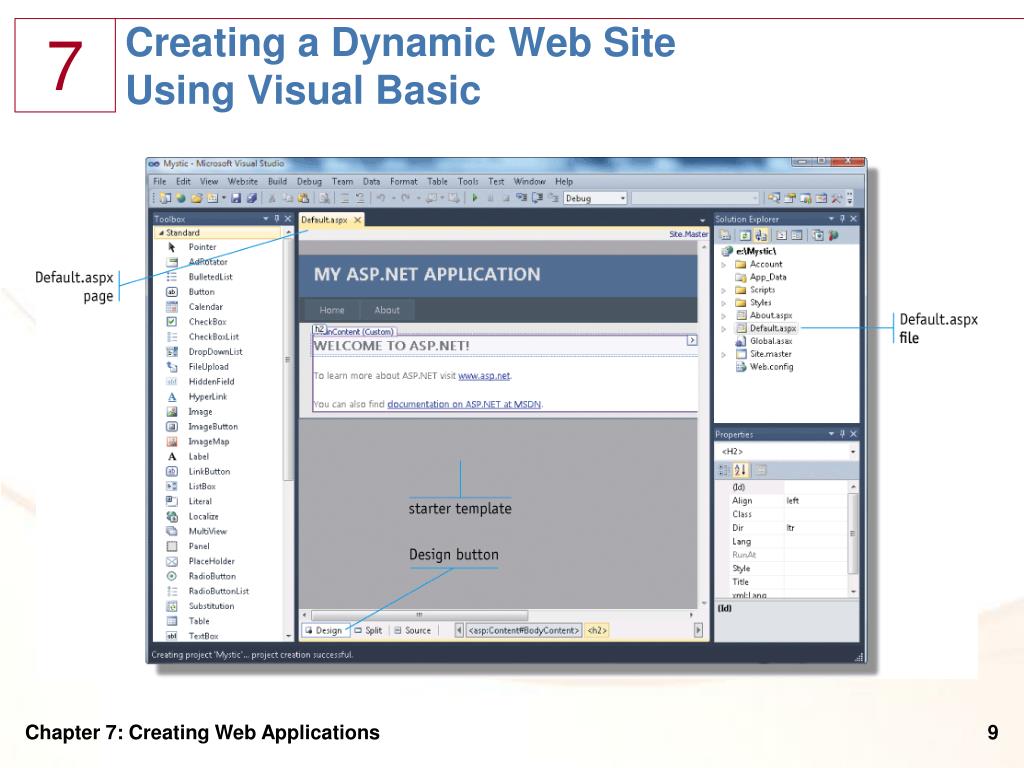Viewport: 1024px width, 768px height.
Task: Start debugging with the green play icon
Action: 475,198
